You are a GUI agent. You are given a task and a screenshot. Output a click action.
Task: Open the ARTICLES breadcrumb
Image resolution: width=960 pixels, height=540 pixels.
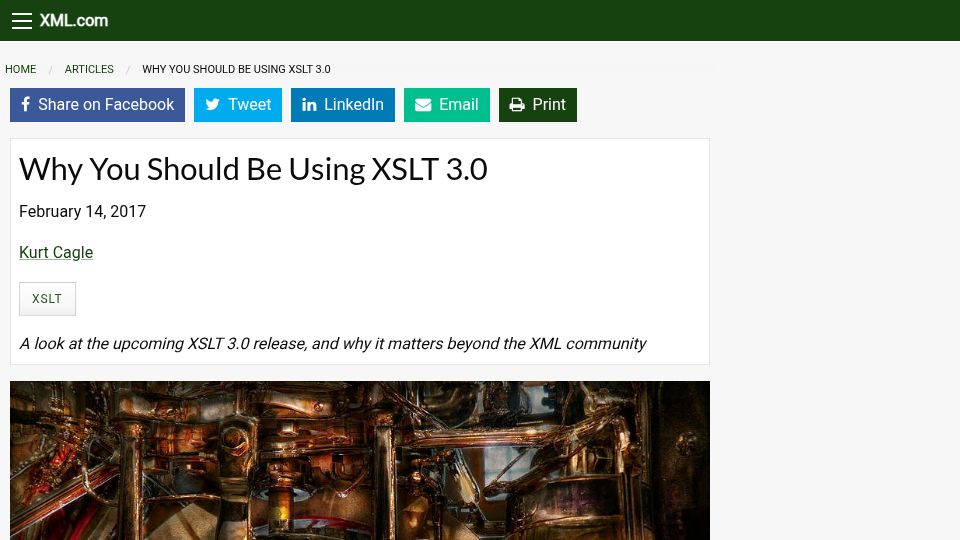click(89, 69)
